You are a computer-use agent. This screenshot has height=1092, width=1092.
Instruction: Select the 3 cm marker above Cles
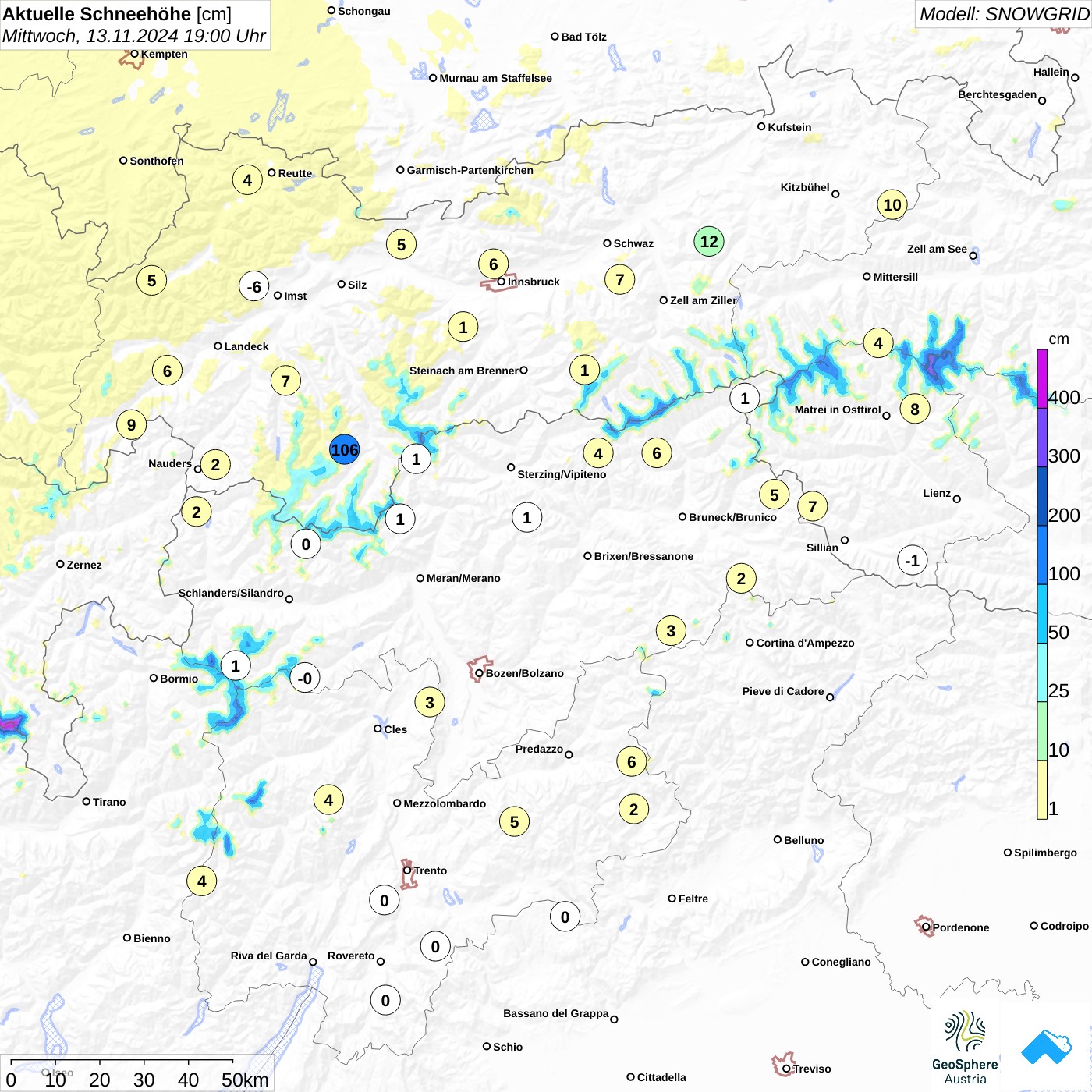point(430,702)
